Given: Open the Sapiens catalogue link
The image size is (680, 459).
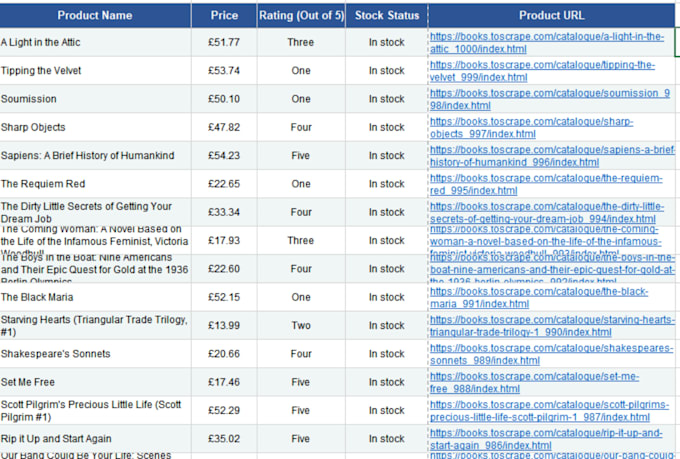Looking at the screenshot, I should pyautogui.click(x=552, y=156).
